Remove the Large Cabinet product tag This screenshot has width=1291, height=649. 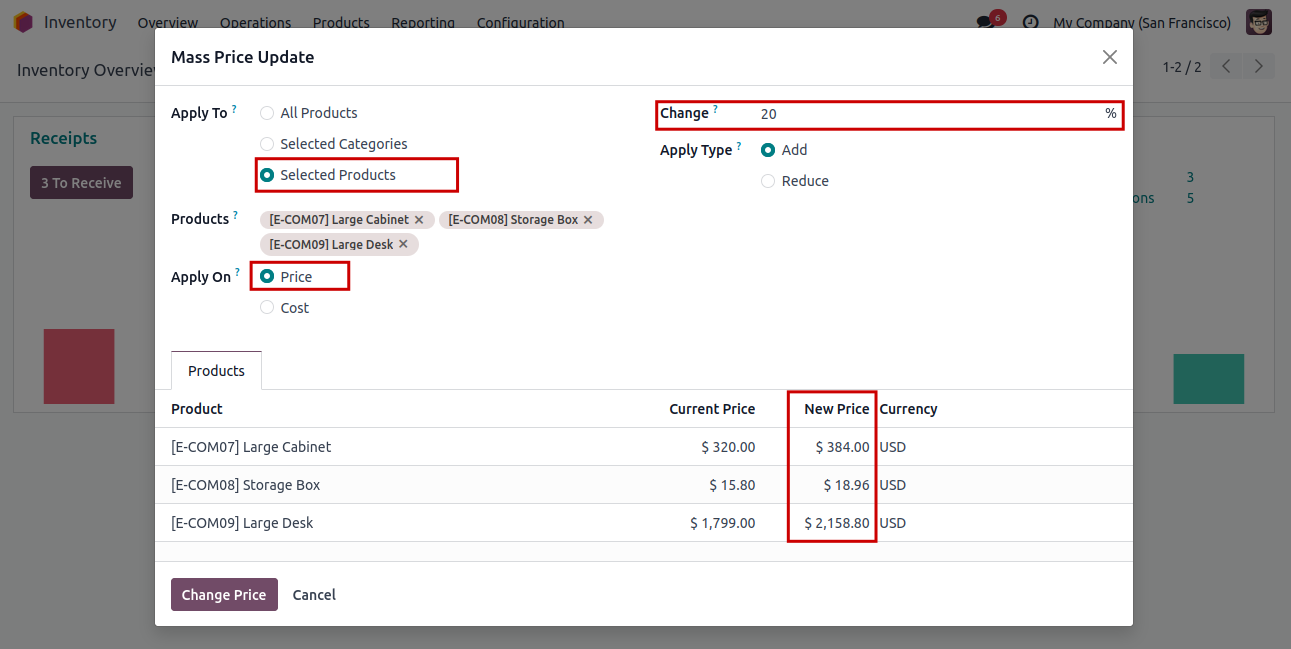419,220
